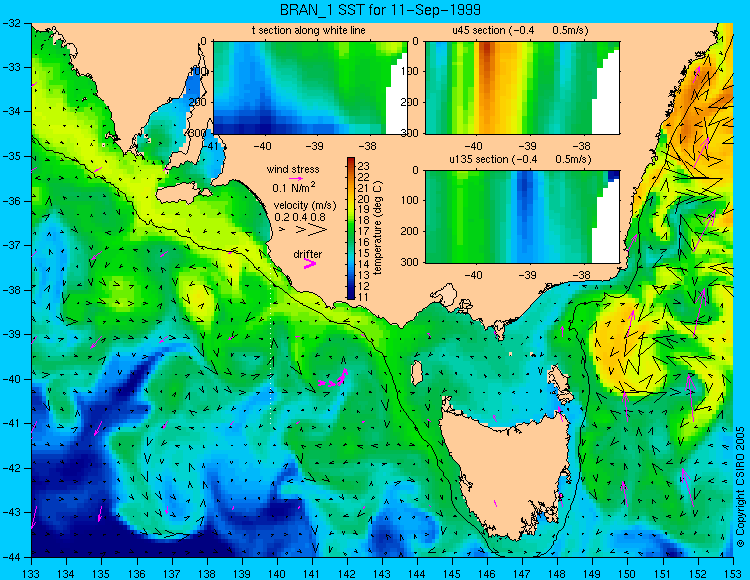Select the 11 value on color bar
Viewport: 750px width, 580px height.
tap(364, 297)
